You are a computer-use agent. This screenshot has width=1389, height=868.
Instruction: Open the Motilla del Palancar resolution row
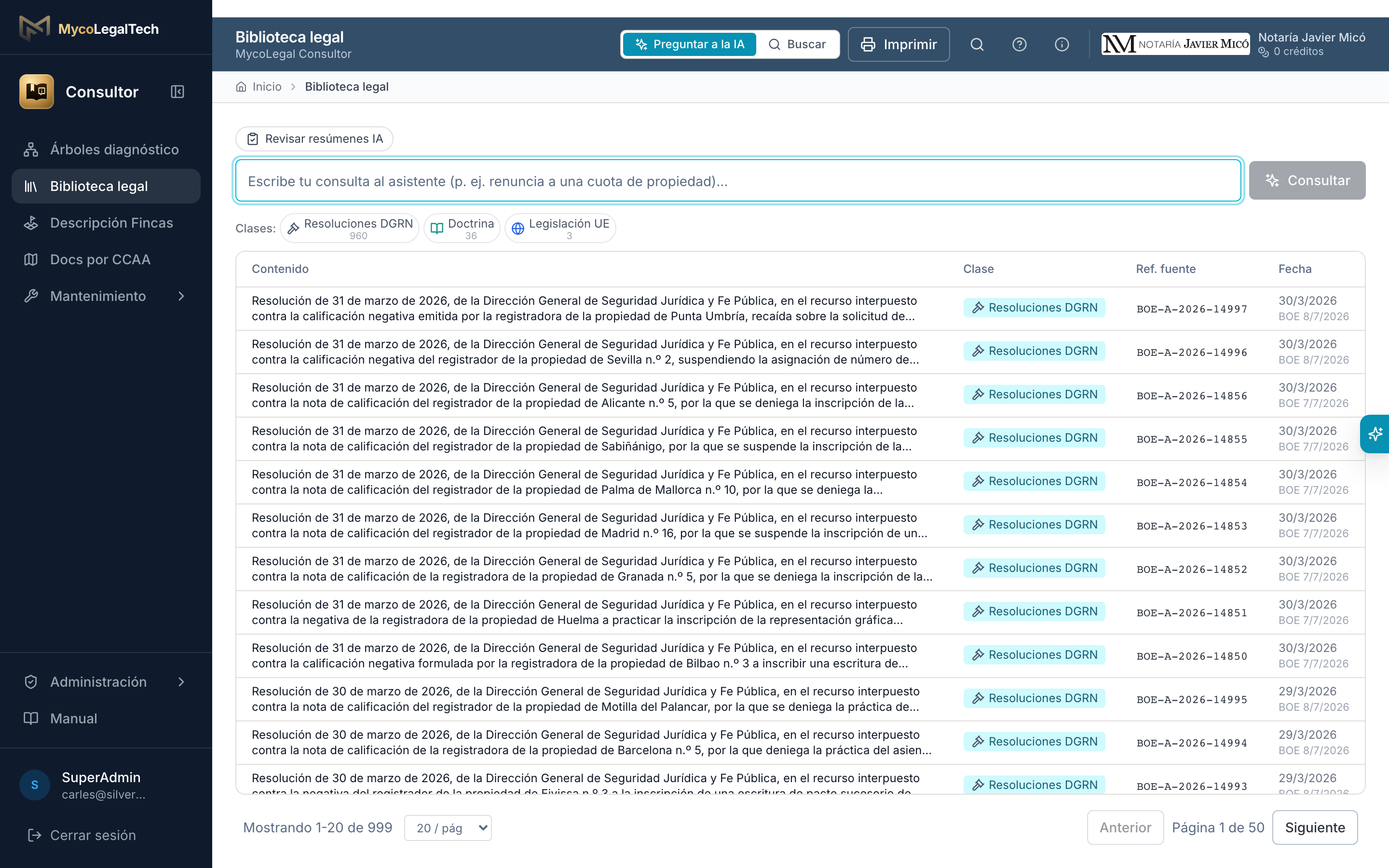point(800,699)
